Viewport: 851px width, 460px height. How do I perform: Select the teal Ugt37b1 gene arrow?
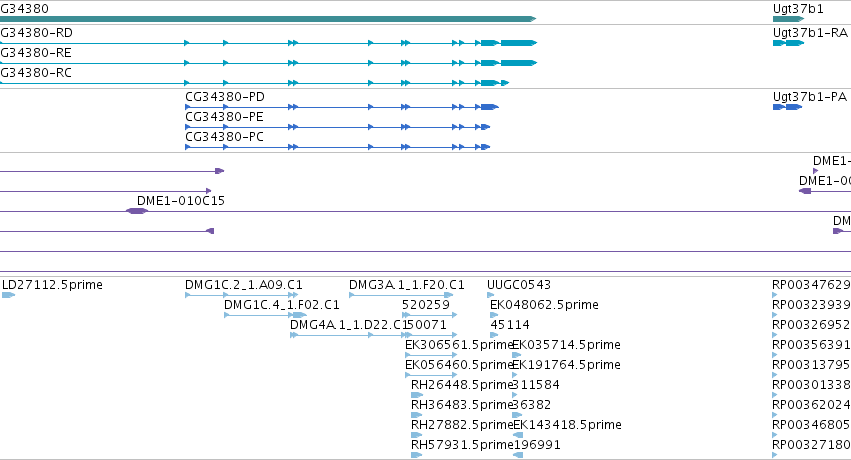click(x=789, y=19)
